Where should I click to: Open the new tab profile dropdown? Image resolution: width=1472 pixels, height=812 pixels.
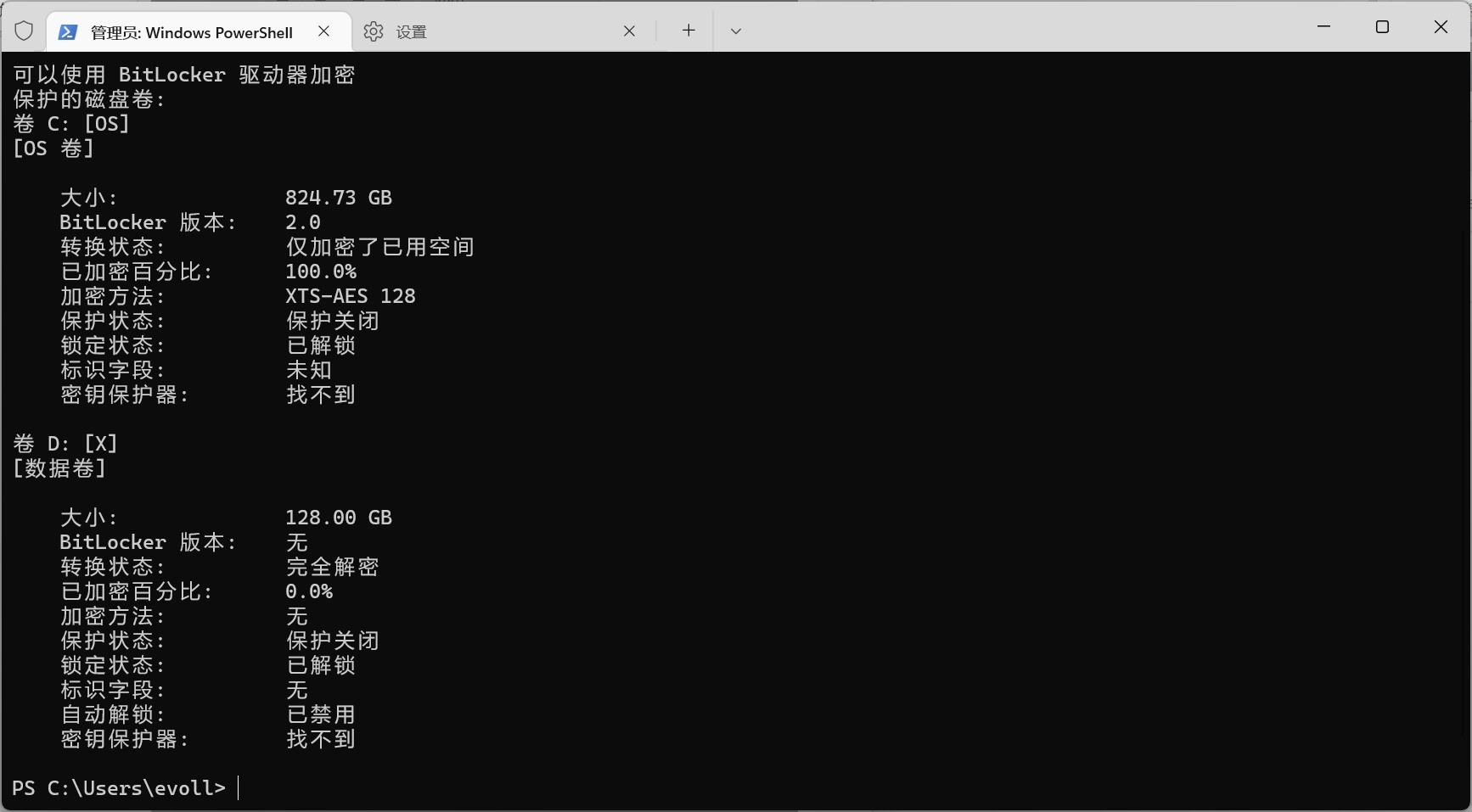pos(736,31)
